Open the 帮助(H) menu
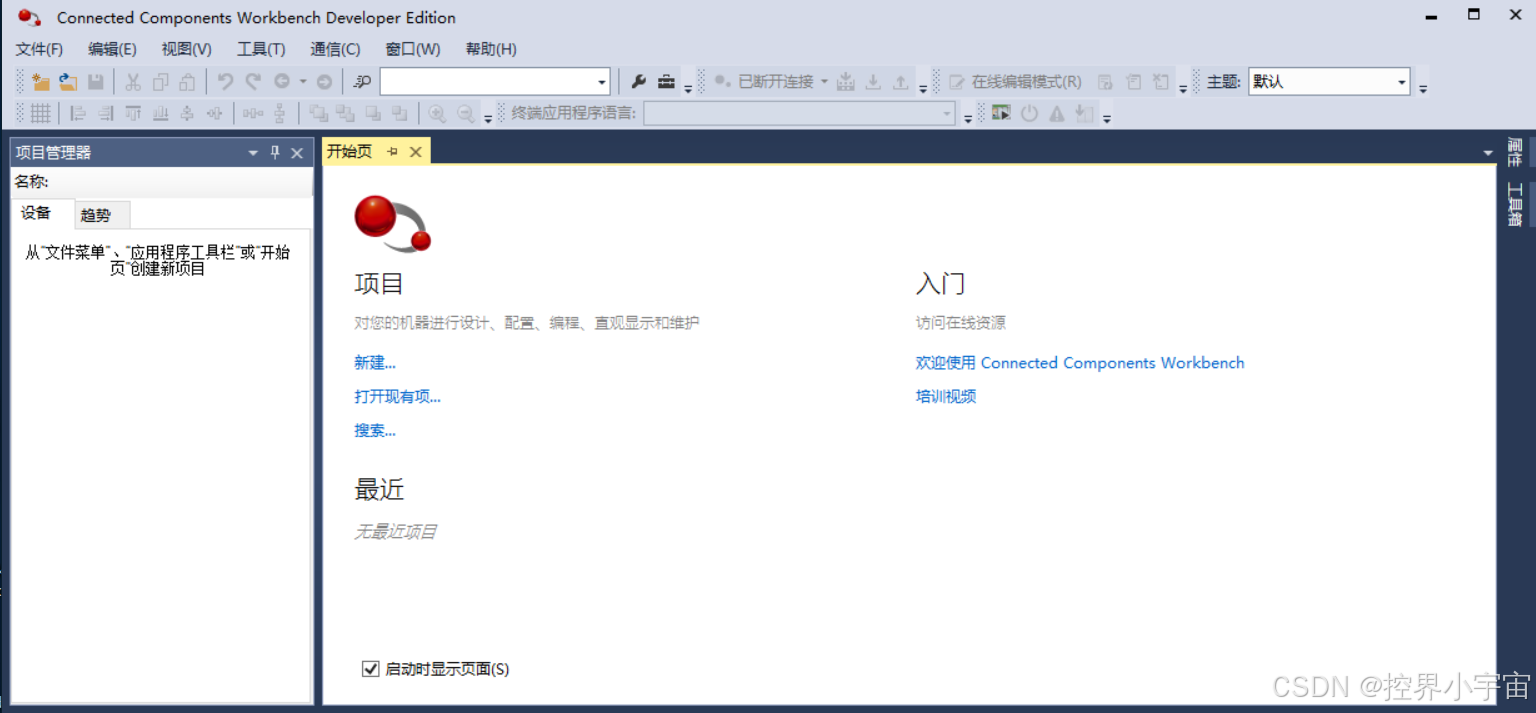 click(x=491, y=49)
